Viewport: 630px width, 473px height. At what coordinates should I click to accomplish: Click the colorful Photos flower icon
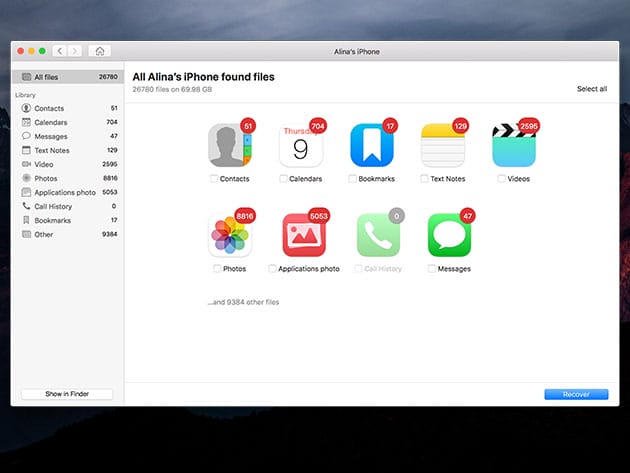(229, 236)
